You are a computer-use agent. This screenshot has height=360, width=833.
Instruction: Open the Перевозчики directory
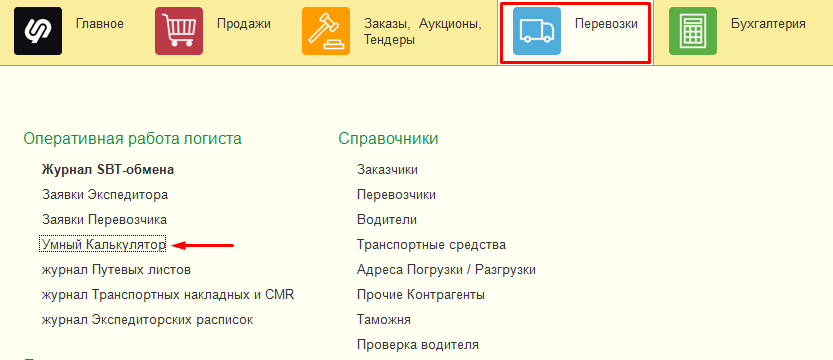(x=397, y=195)
